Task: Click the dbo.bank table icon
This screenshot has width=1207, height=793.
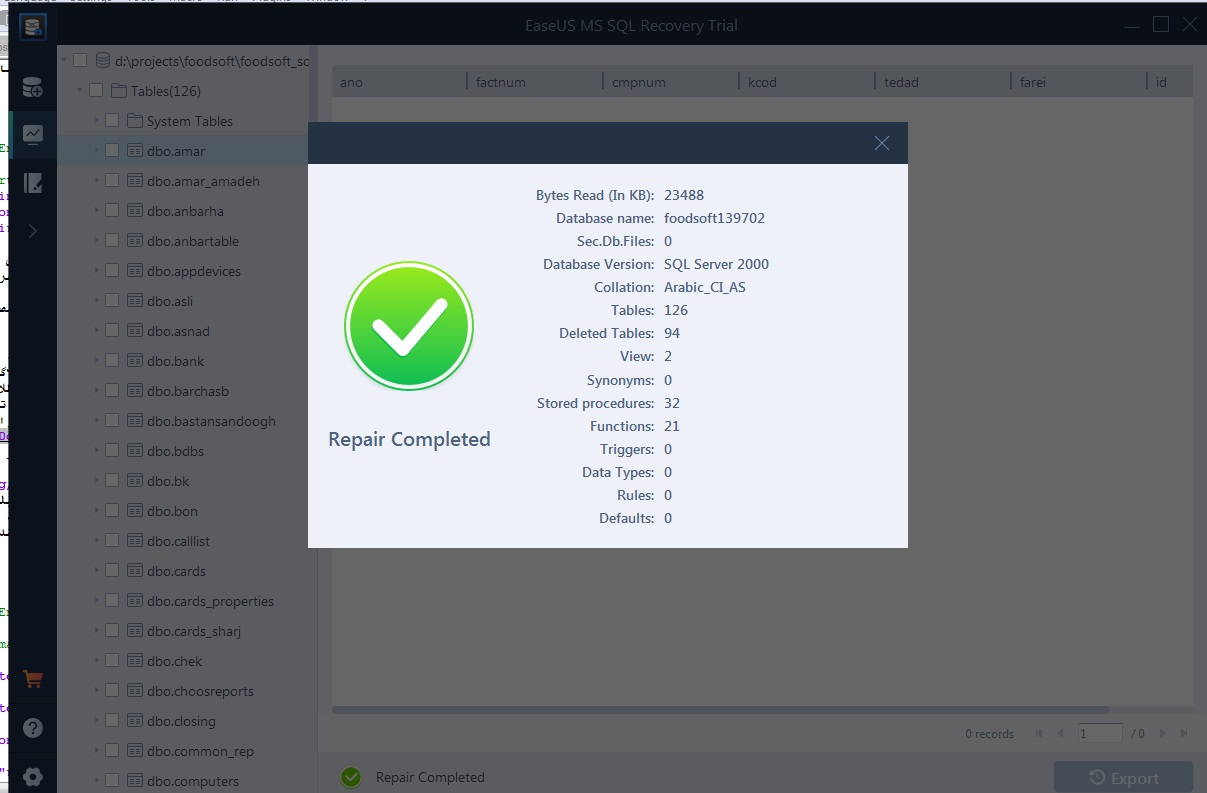Action: click(x=135, y=361)
